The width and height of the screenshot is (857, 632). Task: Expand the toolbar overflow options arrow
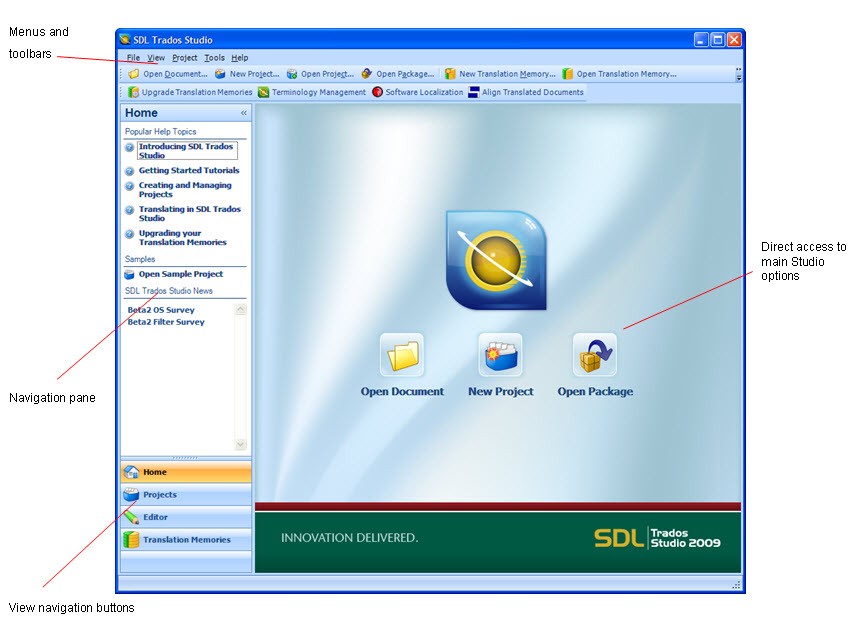tap(738, 74)
